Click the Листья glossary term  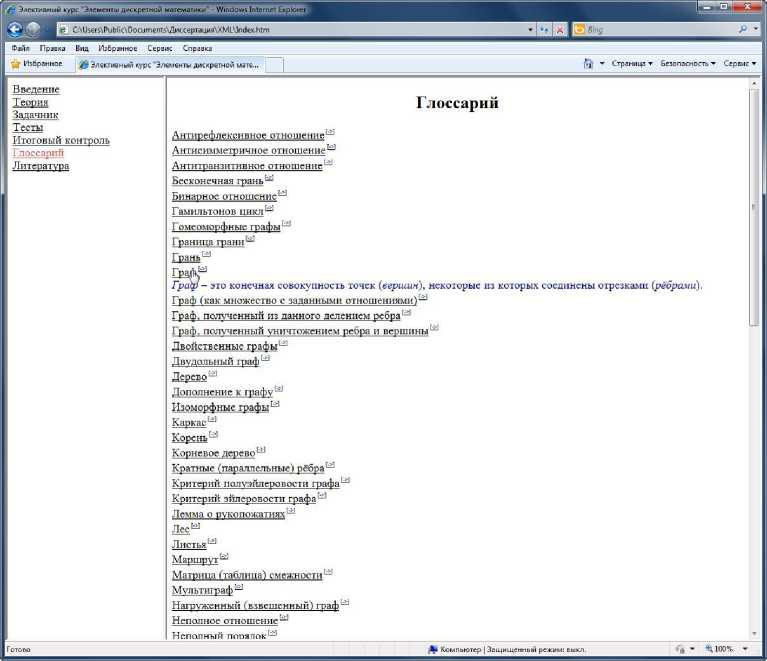click(189, 545)
